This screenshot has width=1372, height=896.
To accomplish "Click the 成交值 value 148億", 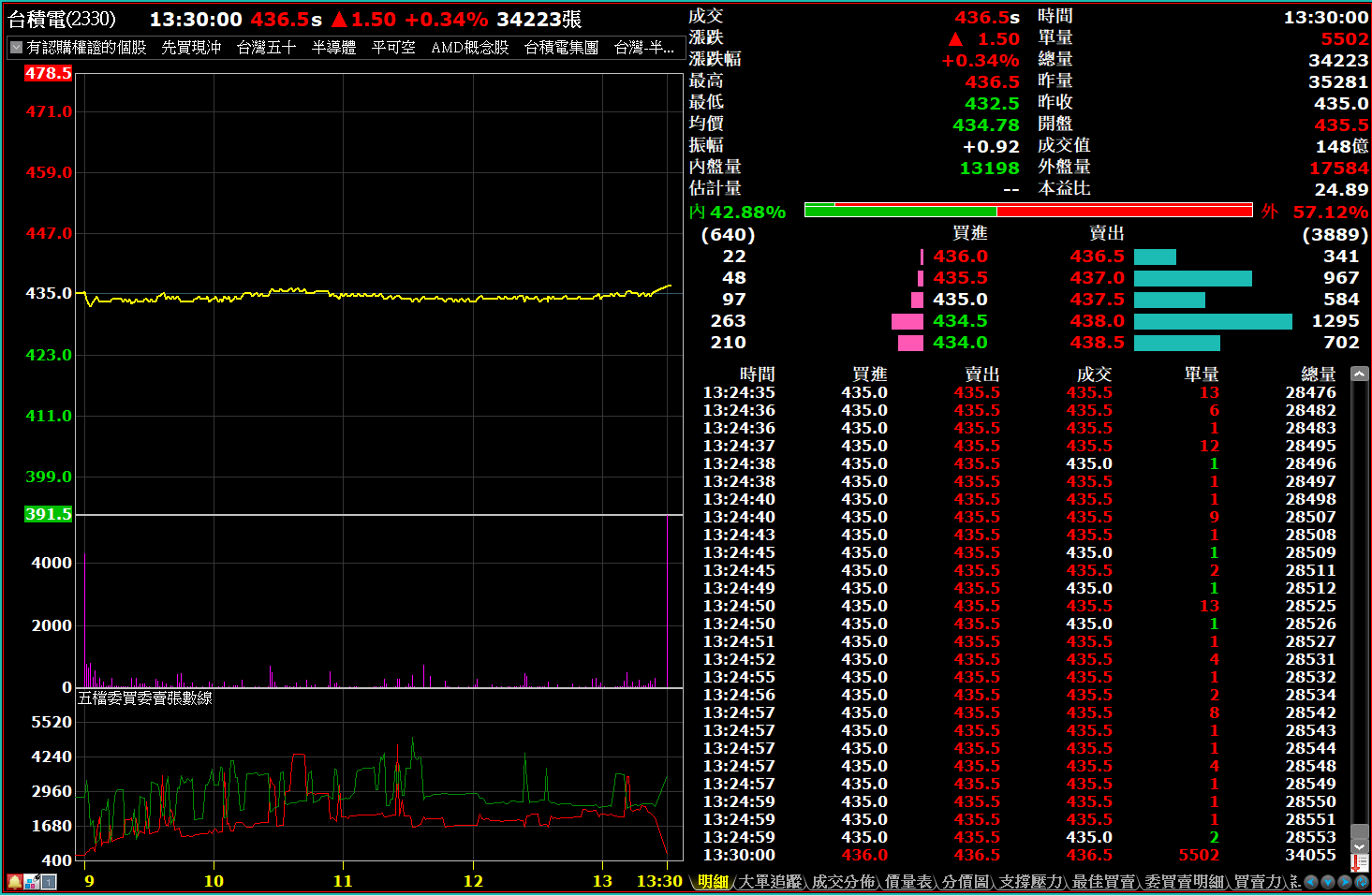I will click(x=1342, y=146).
